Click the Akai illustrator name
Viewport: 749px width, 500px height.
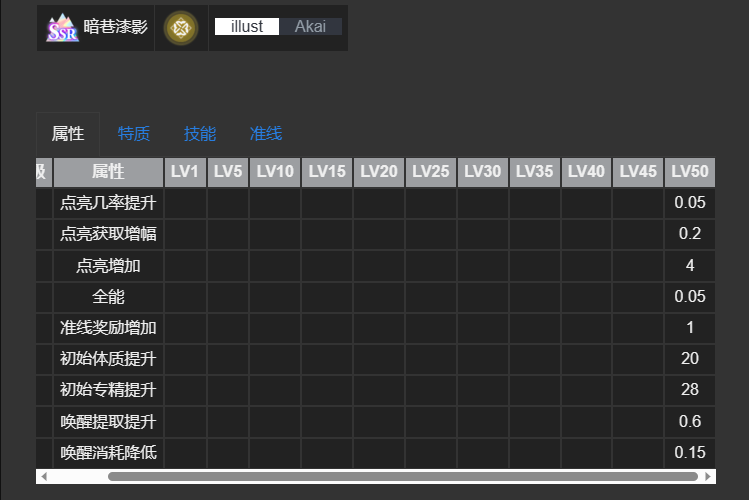[310, 27]
